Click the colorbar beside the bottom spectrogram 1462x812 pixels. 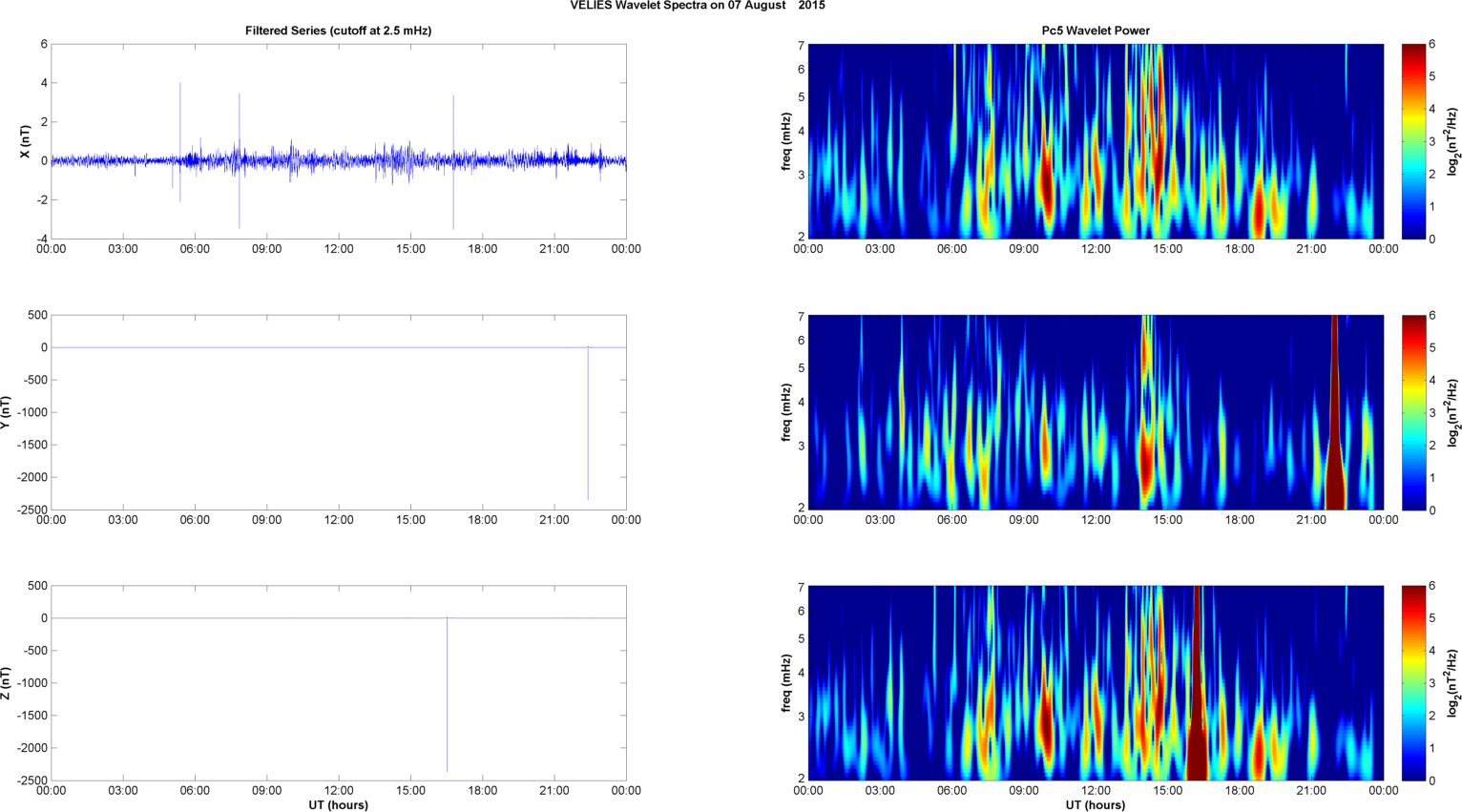[x=1413, y=683]
